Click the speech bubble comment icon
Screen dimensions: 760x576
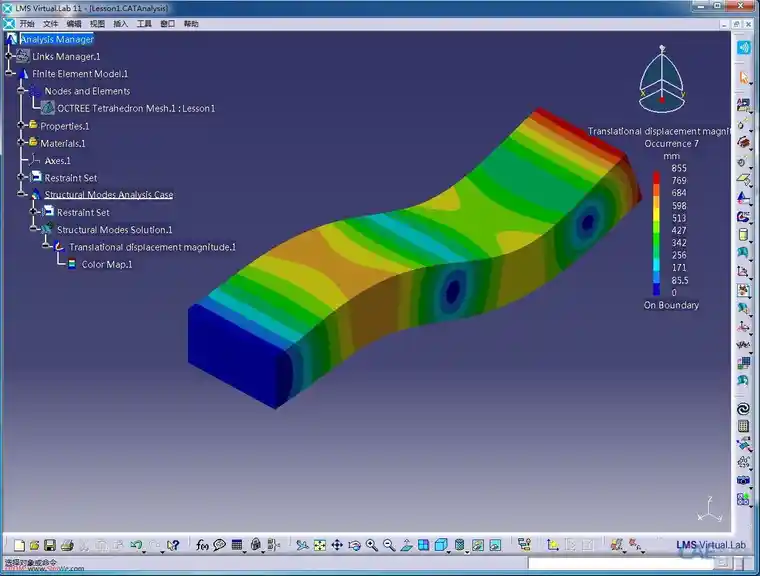coord(220,545)
